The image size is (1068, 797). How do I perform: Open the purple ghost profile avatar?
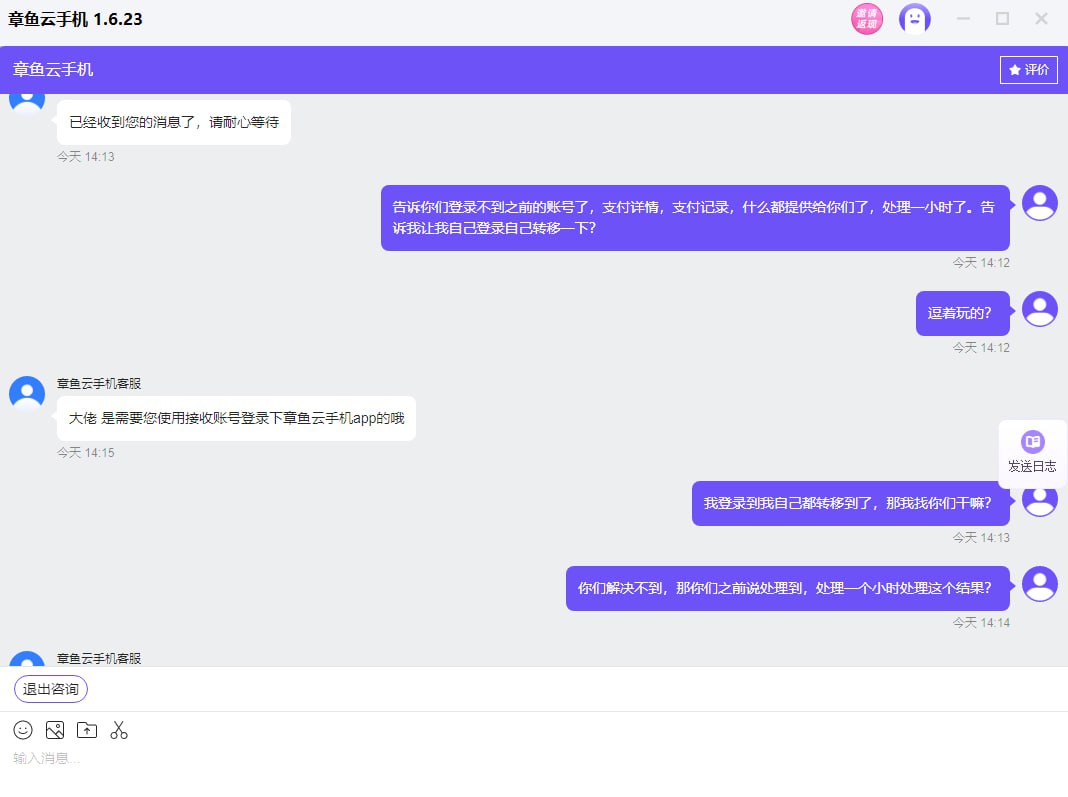[914, 19]
